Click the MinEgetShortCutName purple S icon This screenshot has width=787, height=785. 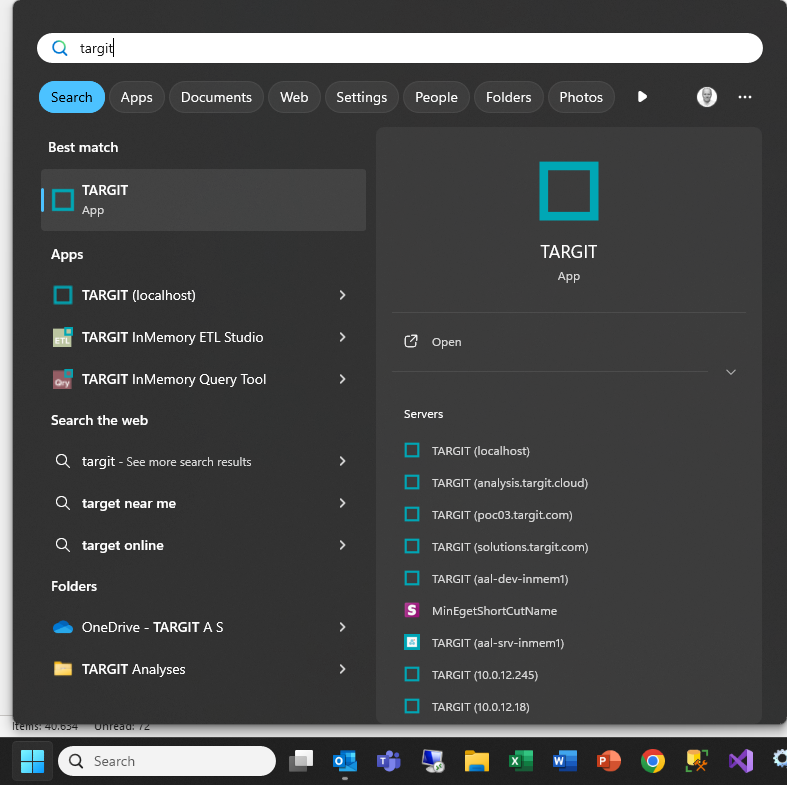point(412,610)
